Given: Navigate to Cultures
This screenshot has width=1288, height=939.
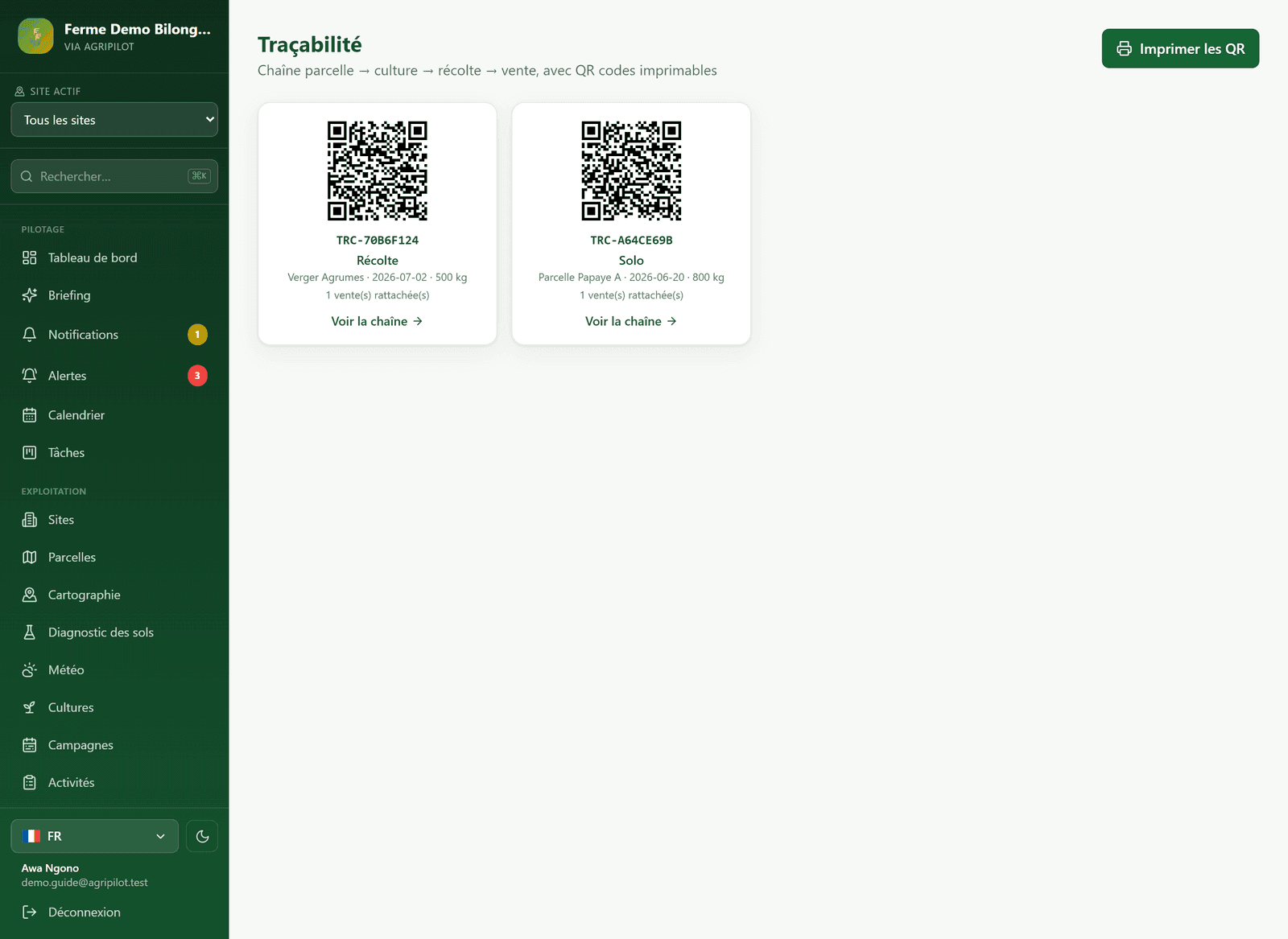Looking at the screenshot, I should click(114, 707).
